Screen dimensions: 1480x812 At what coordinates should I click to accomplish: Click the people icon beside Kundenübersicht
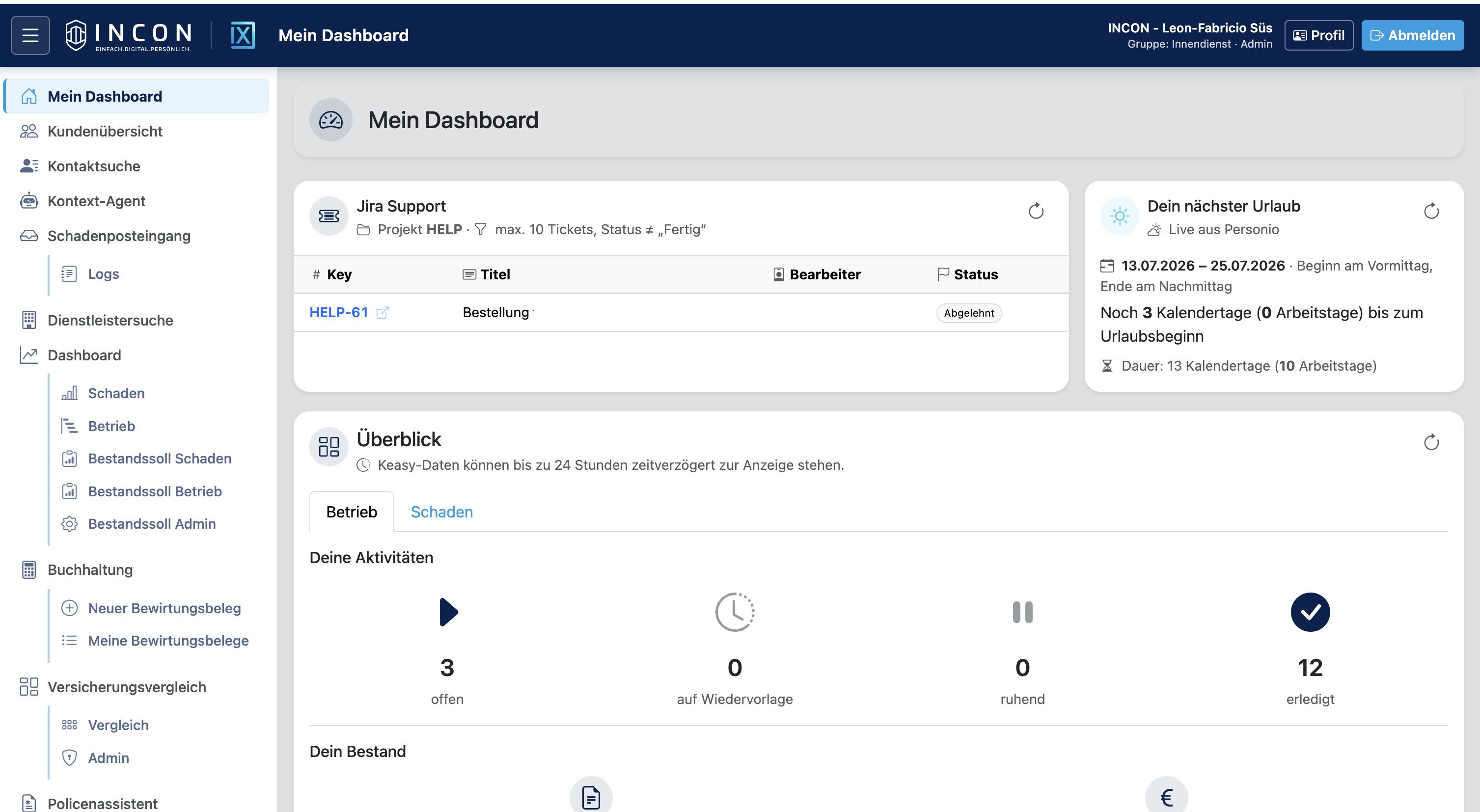(x=29, y=132)
